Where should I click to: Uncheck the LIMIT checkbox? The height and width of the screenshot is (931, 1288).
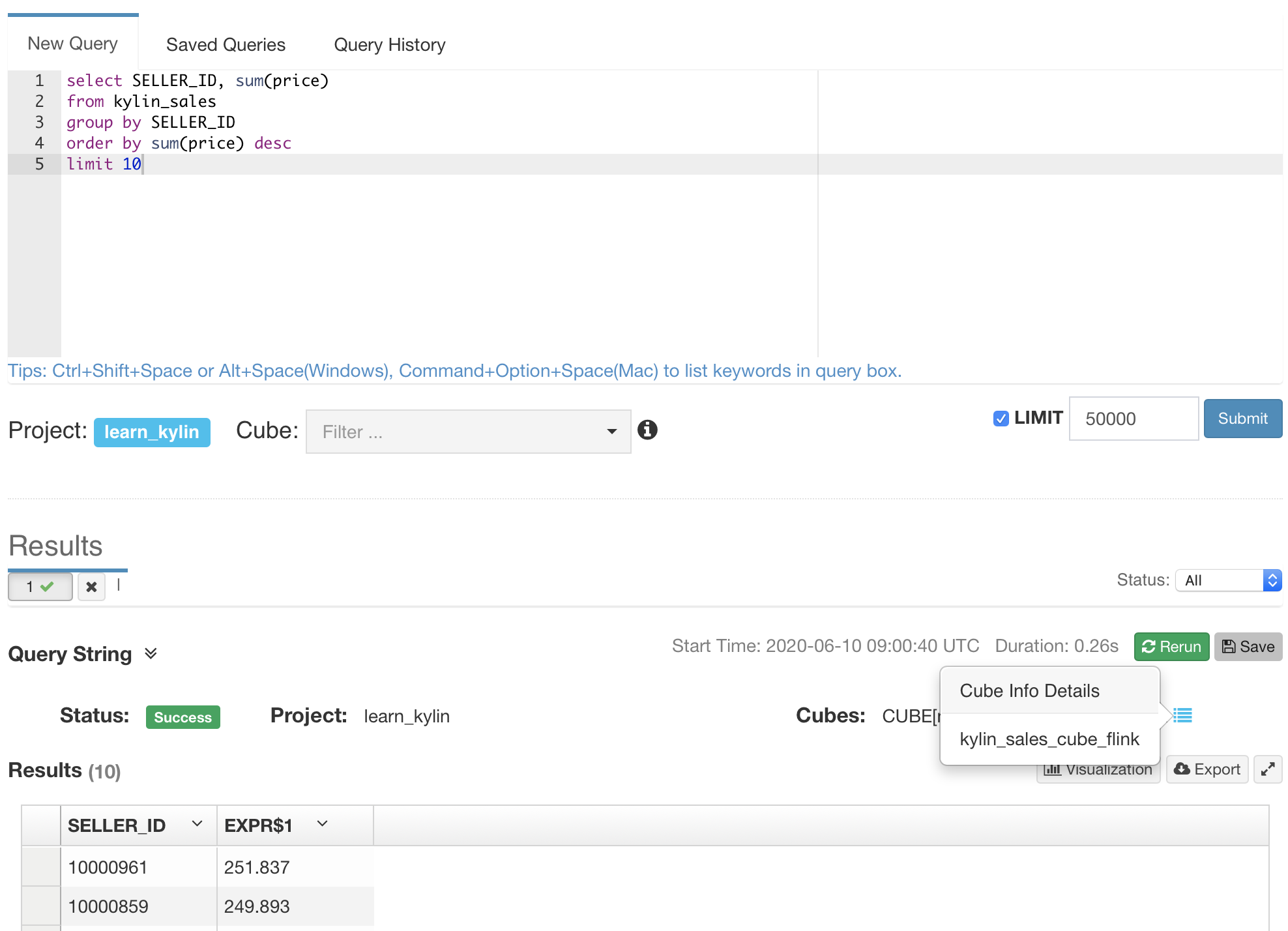[x=1001, y=419]
